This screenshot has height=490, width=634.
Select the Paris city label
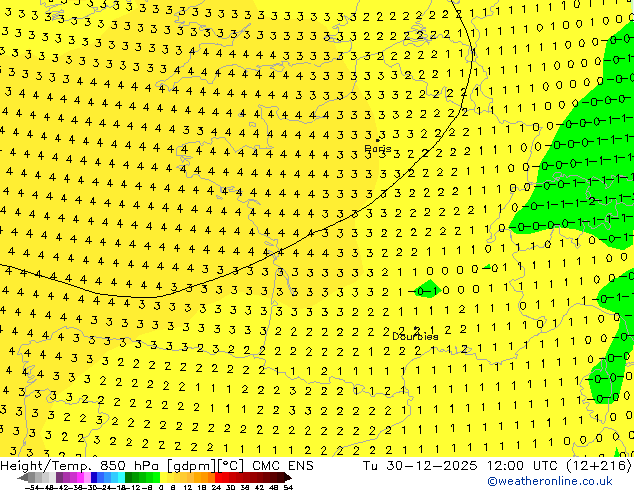pyautogui.click(x=378, y=149)
